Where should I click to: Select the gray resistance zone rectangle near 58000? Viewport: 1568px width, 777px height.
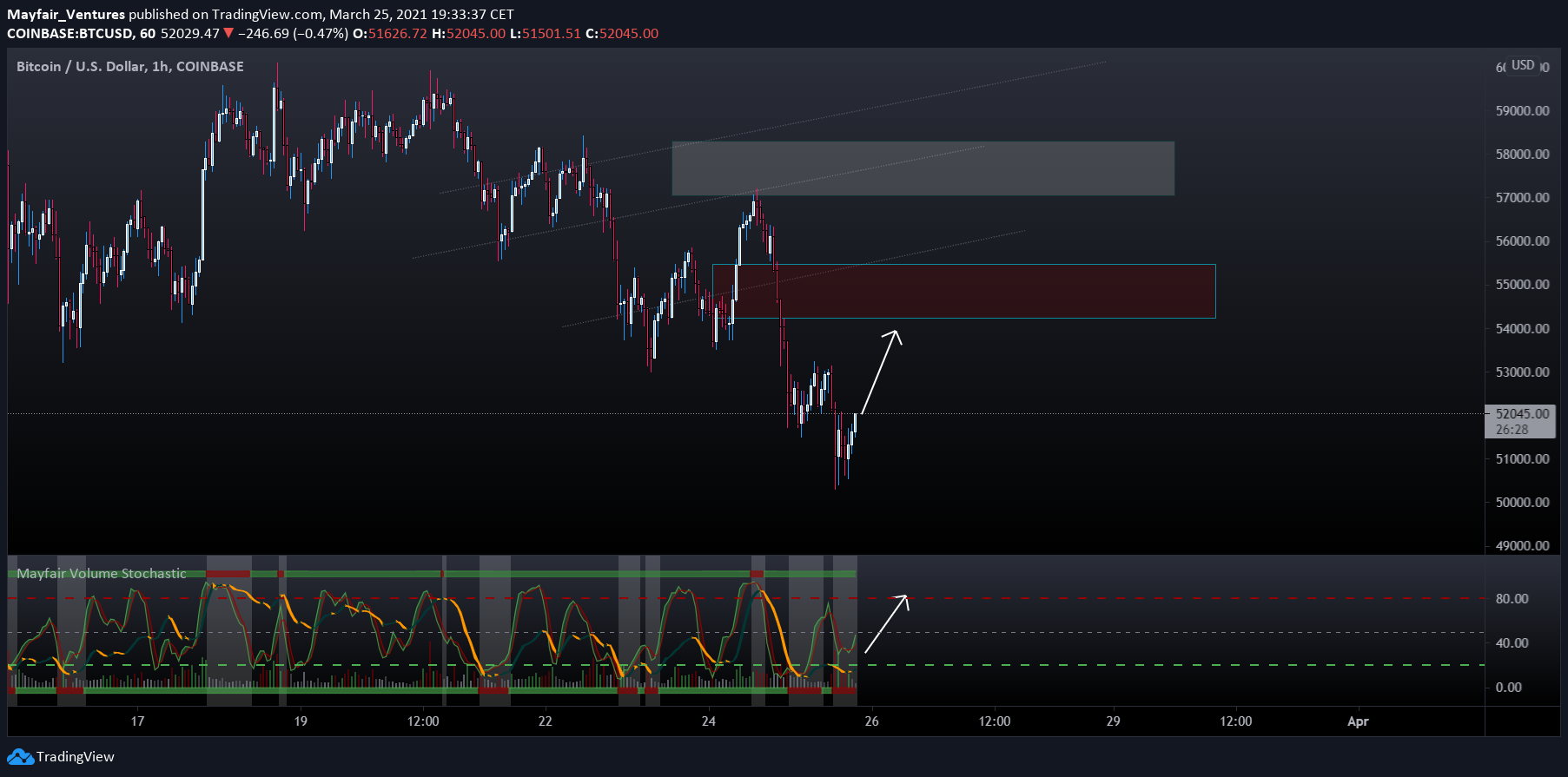coord(923,168)
